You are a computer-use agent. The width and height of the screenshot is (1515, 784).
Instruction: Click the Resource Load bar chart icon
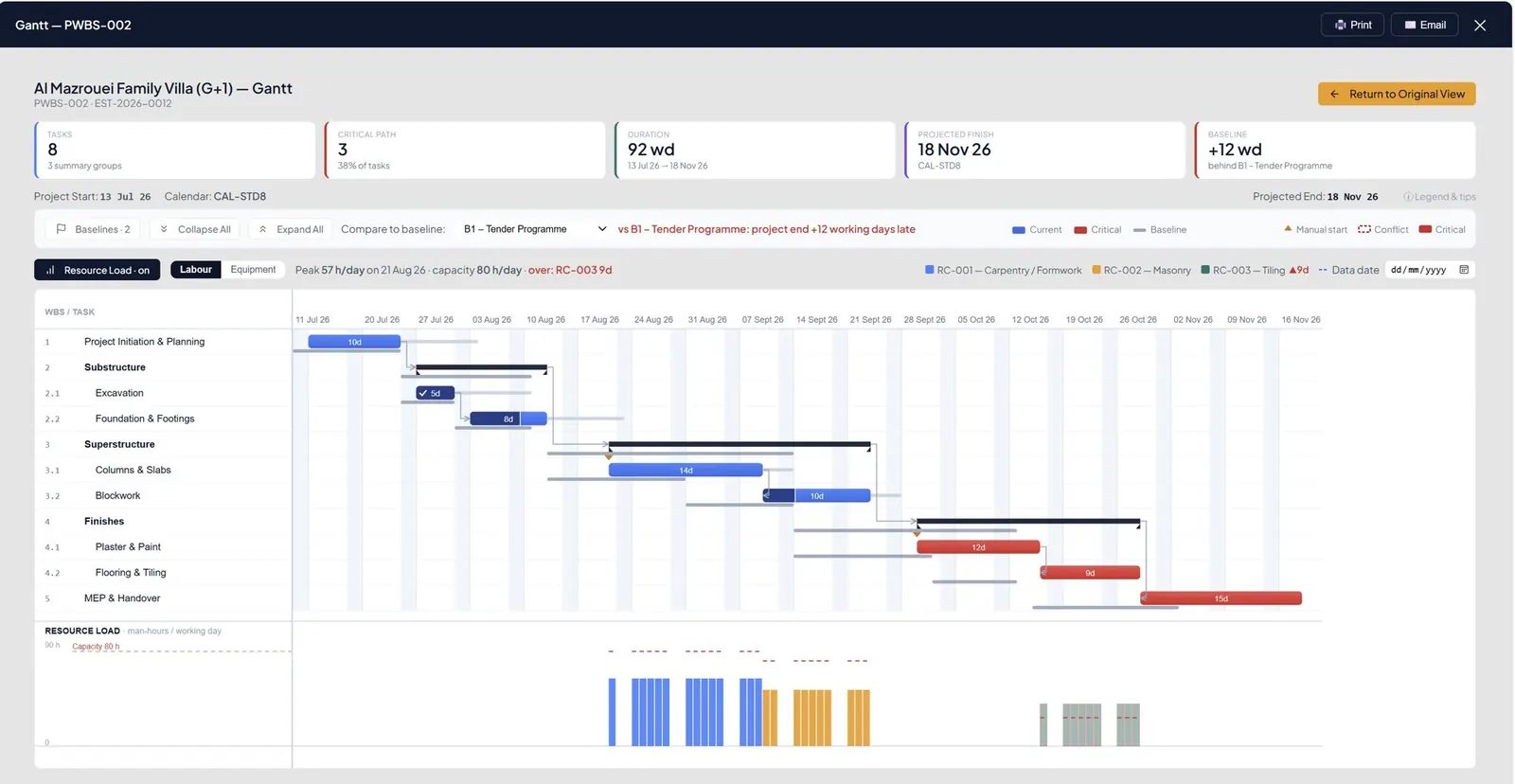(50, 270)
